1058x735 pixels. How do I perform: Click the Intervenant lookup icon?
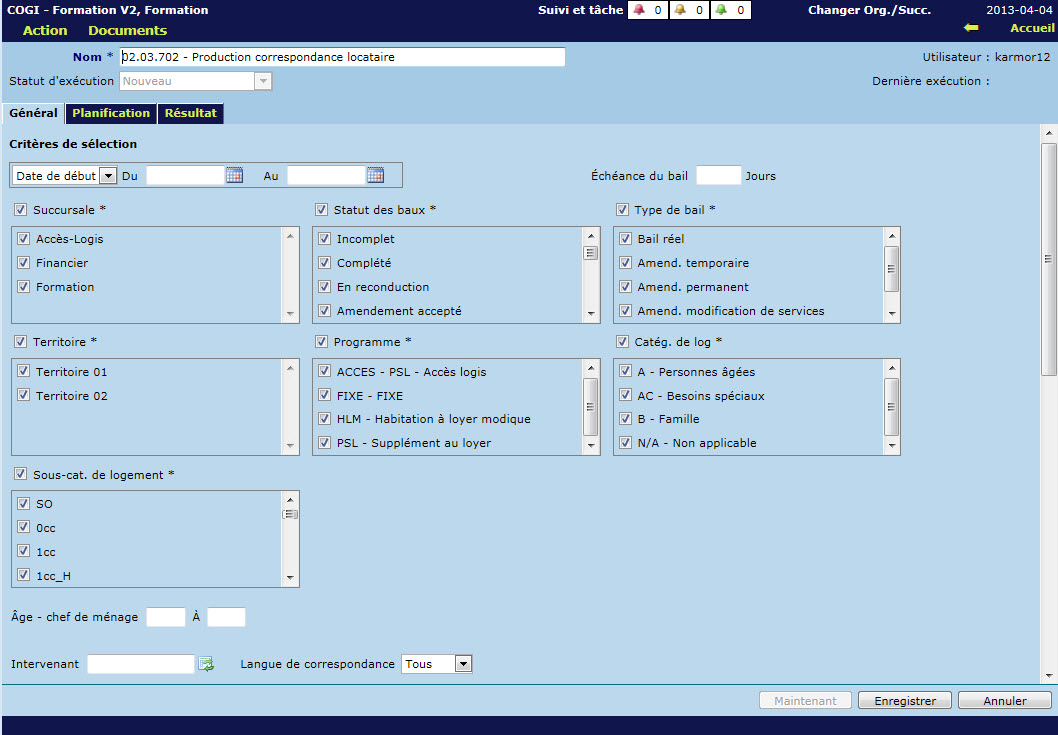[206, 664]
